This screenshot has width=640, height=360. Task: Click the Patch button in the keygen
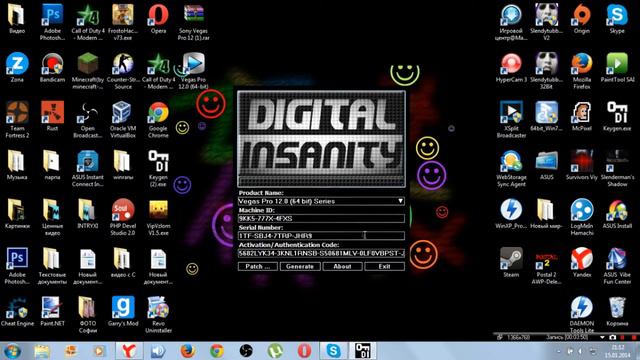[x=258, y=267]
